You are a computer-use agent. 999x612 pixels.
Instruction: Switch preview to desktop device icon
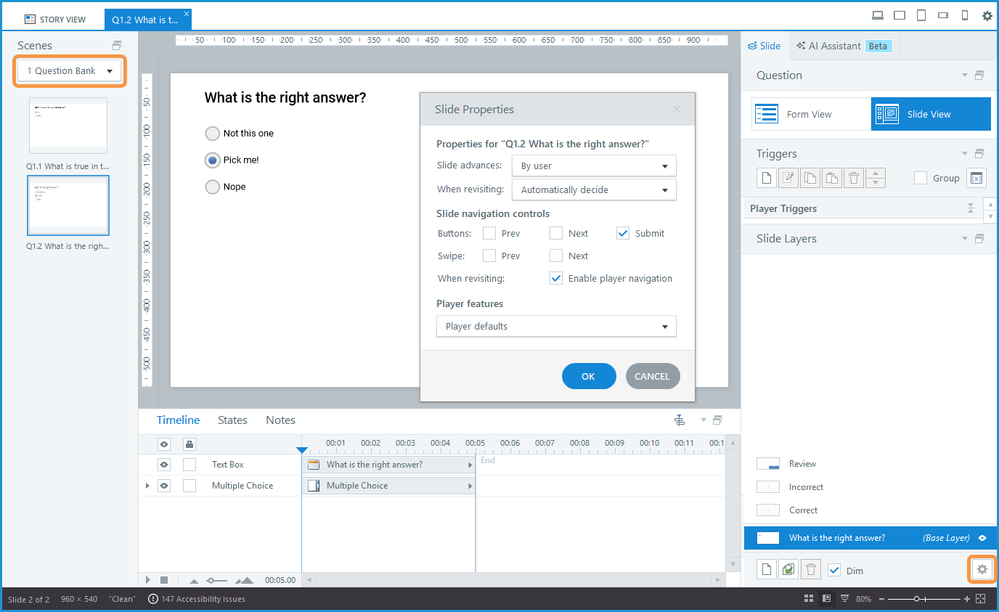877,16
